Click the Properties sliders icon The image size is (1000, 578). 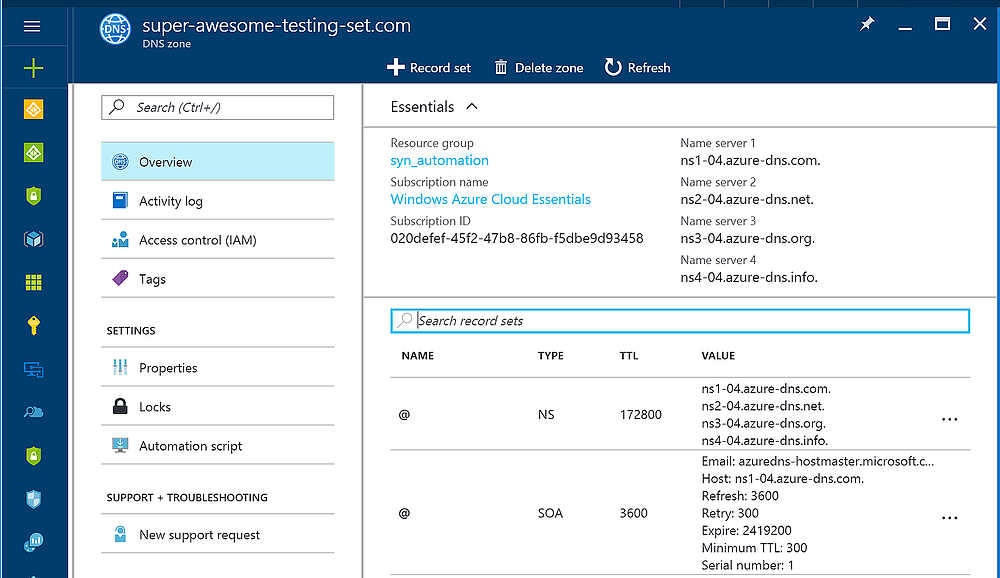pyautogui.click(x=120, y=367)
